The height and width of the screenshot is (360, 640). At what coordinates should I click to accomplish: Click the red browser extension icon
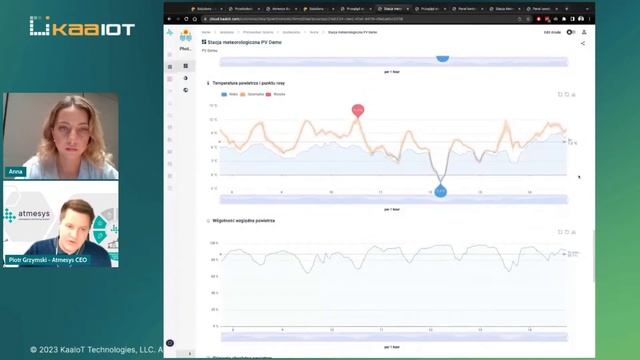539,19
